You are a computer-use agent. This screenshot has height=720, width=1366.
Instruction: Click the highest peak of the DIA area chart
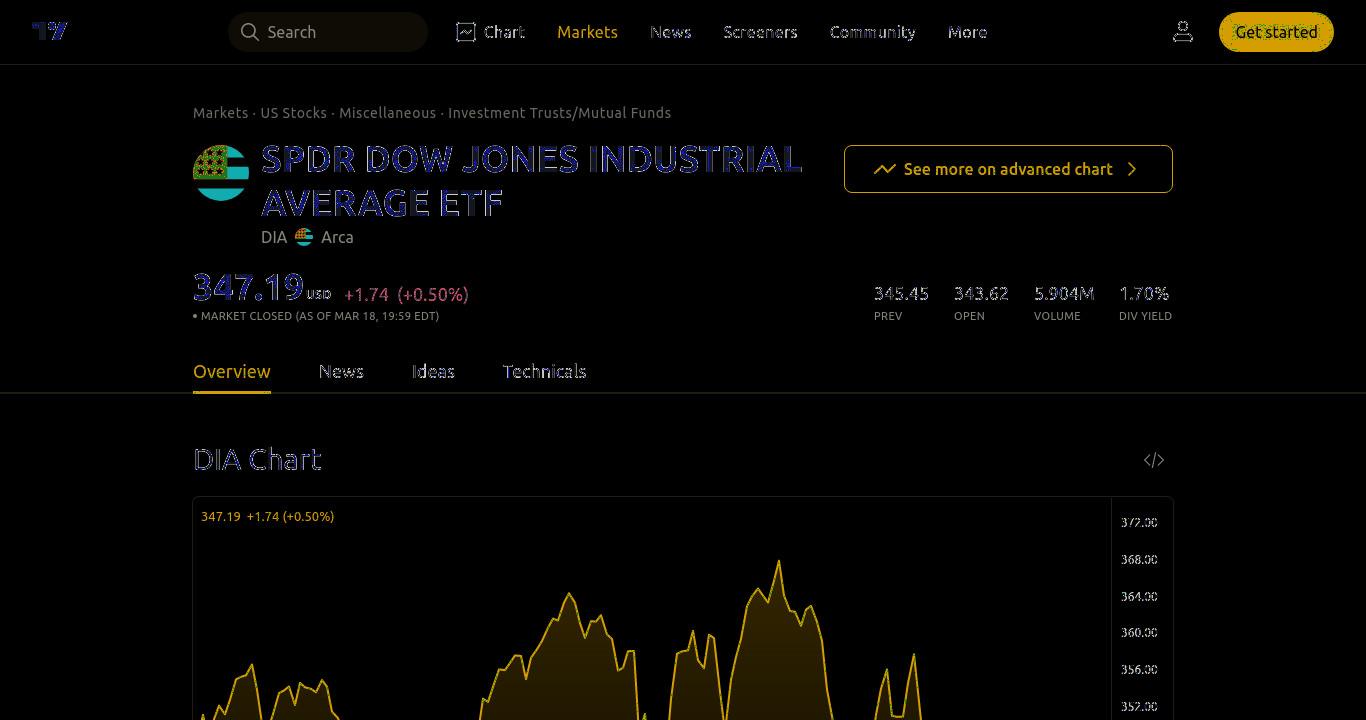pos(779,563)
